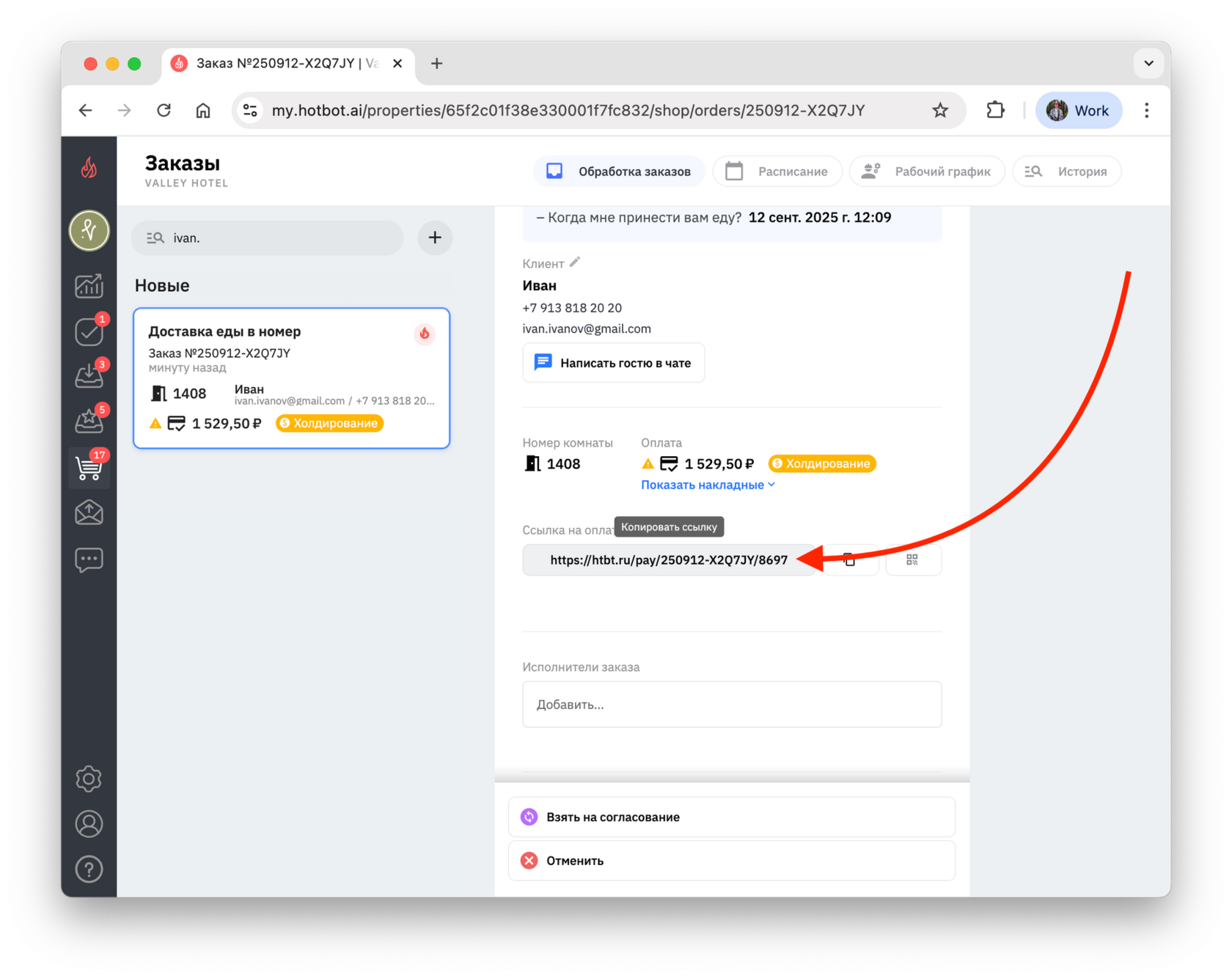The width and height of the screenshot is (1232, 978).
Task: Click browser back arrow
Action: pyautogui.click(x=86, y=111)
